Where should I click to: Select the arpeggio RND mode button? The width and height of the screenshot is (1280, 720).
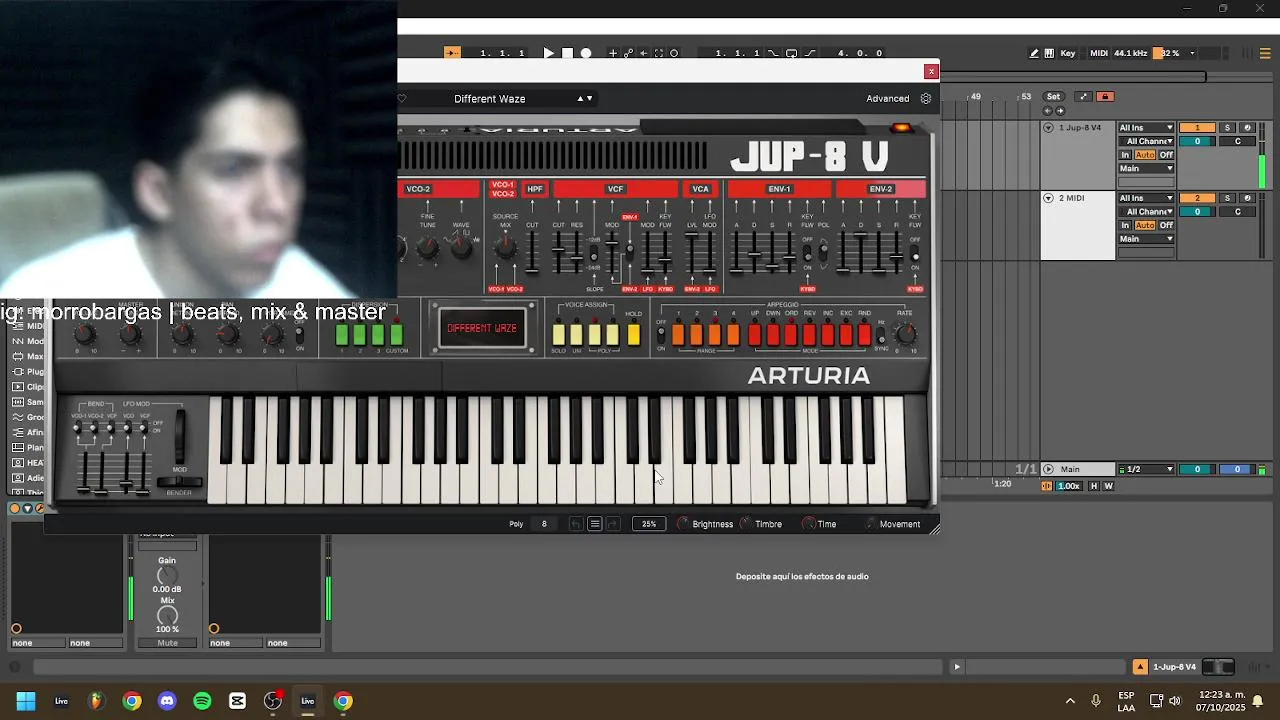[x=864, y=335]
